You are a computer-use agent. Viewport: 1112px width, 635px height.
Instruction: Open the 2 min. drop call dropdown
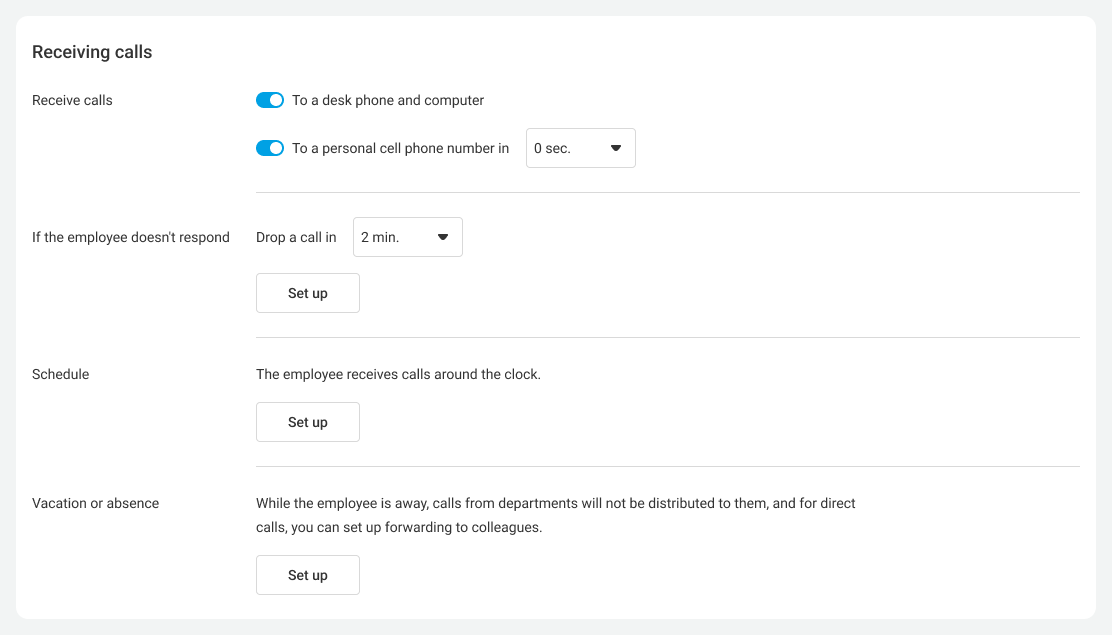click(x=407, y=237)
